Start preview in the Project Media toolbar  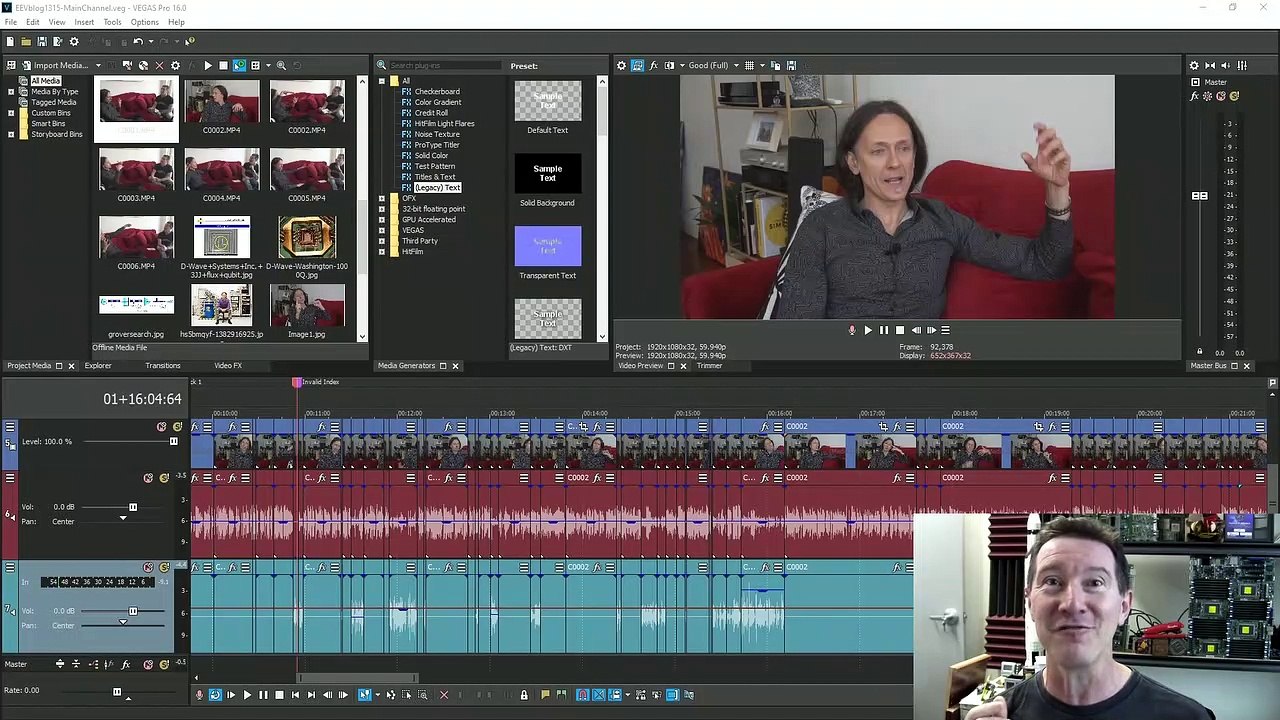click(208, 66)
